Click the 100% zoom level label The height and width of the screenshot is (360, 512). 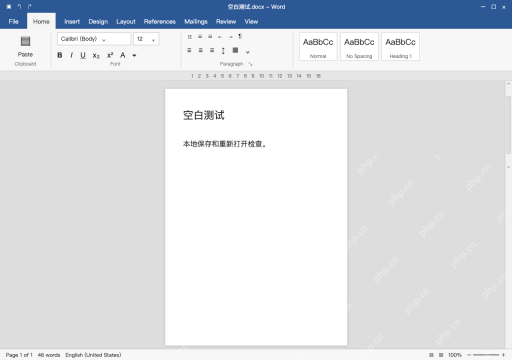click(455, 355)
